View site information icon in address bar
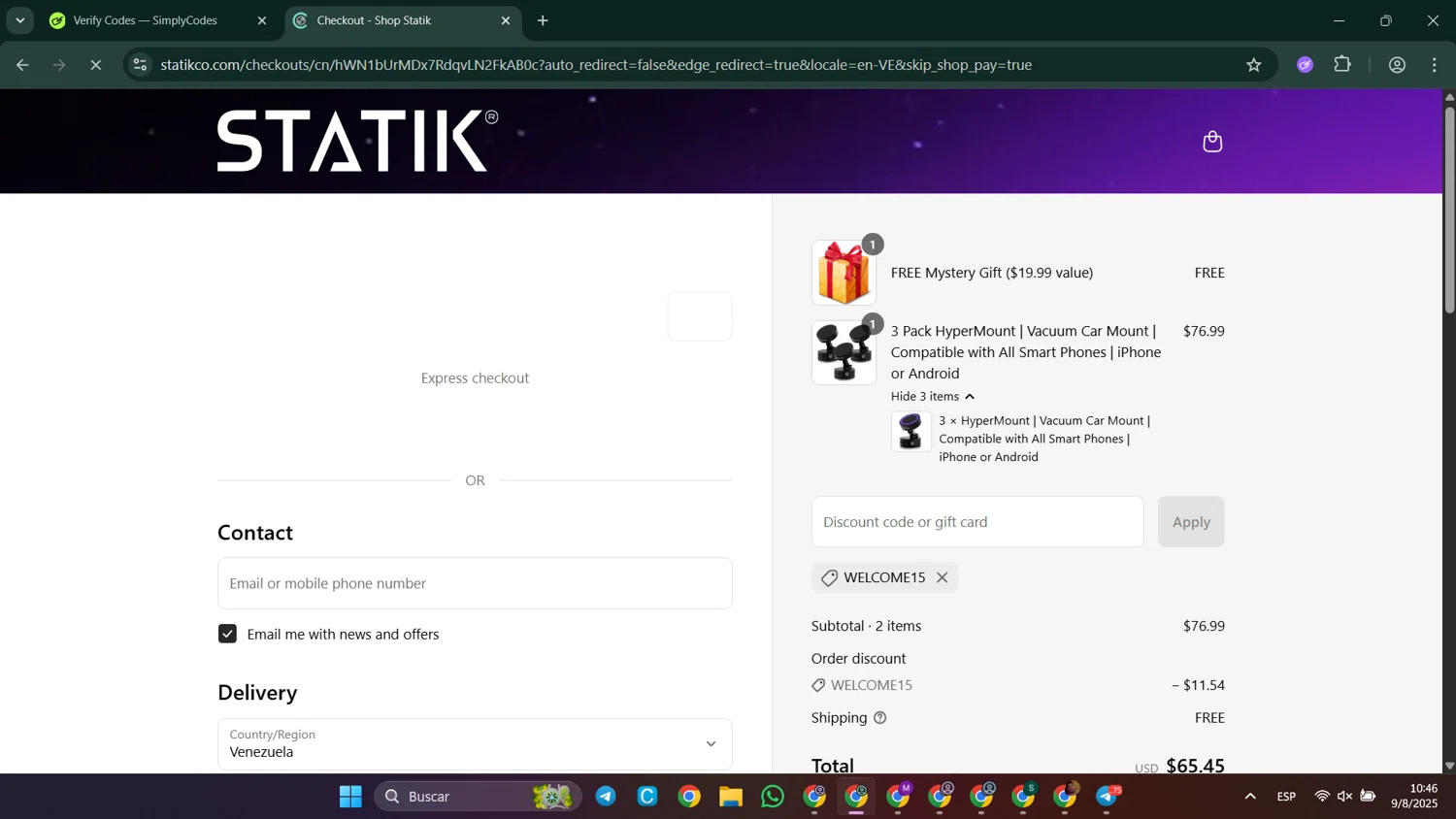This screenshot has height=819, width=1456. coord(140,65)
